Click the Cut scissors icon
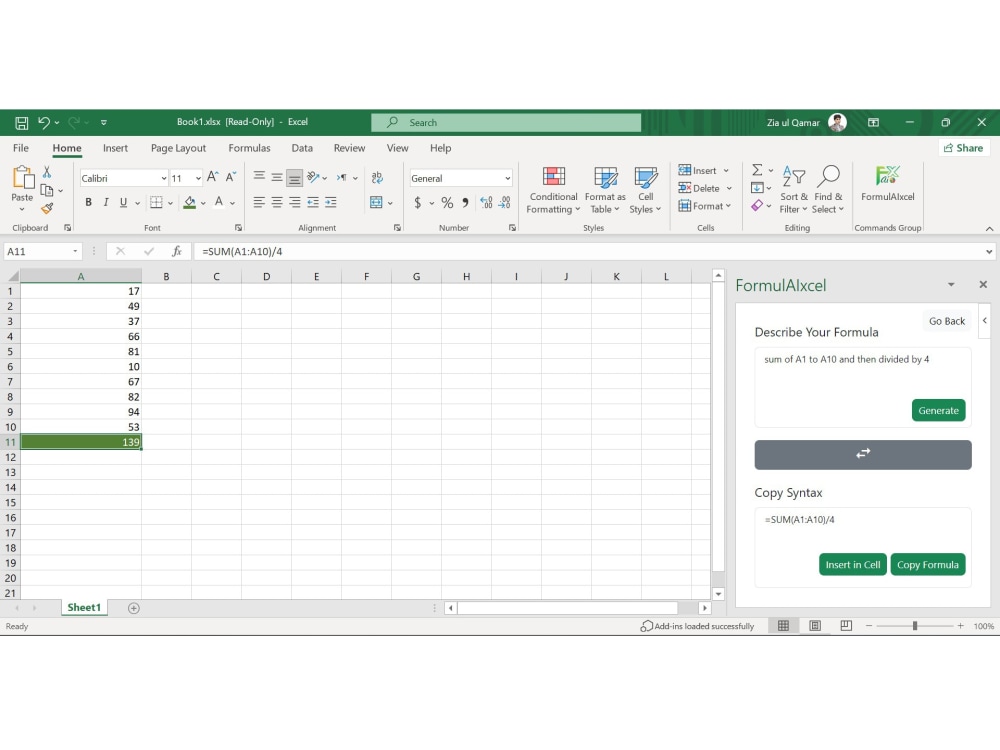1000x750 pixels. [47, 172]
